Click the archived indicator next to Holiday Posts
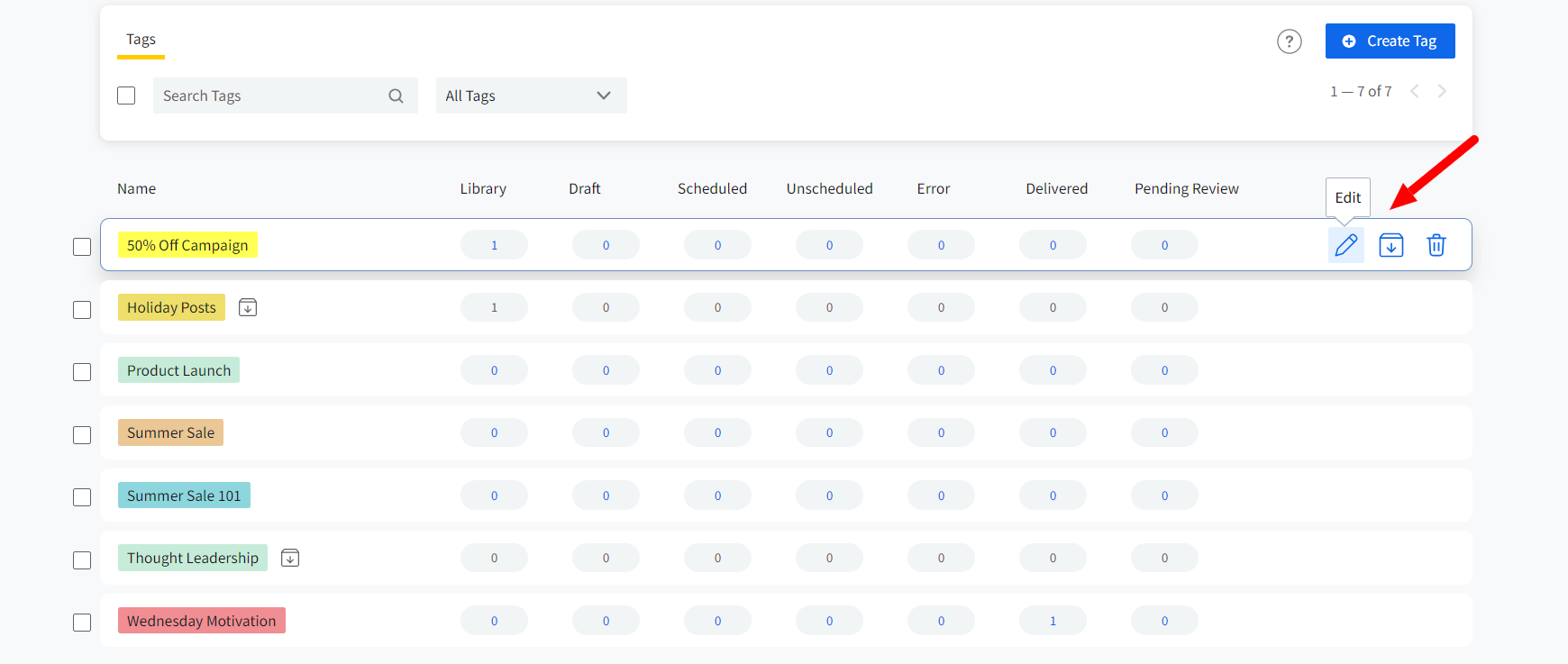The height and width of the screenshot is (664, 1568). click(248, 308)
